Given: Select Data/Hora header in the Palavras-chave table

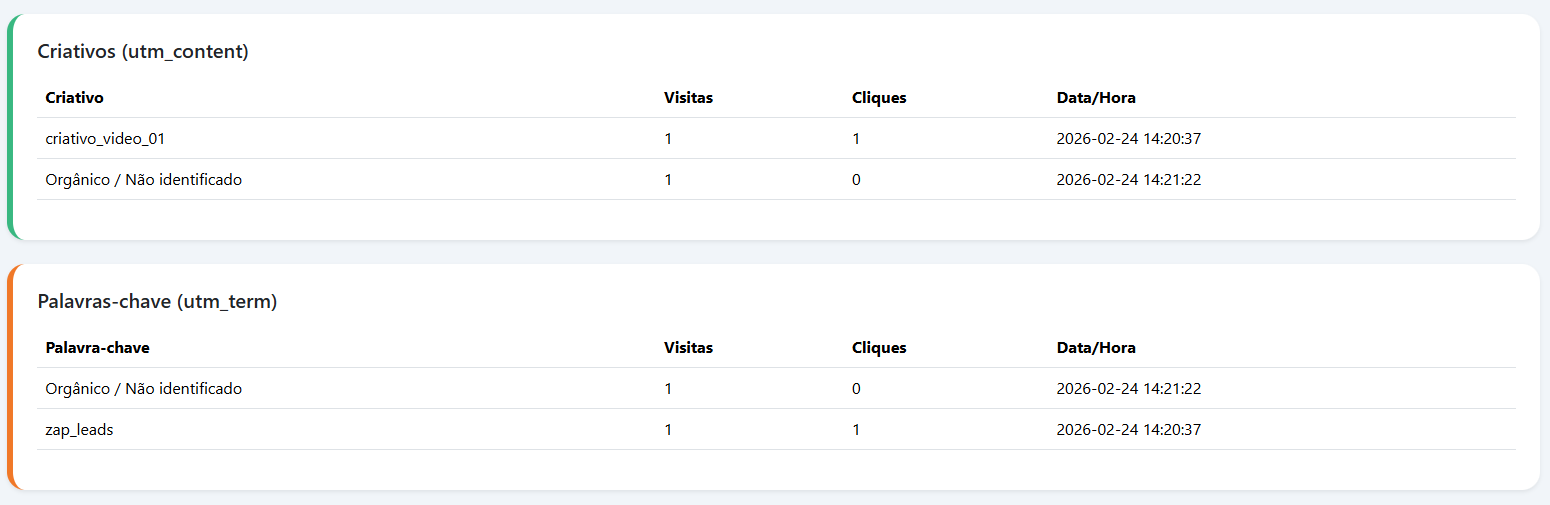Looking at the screenshot, I should [1096, 348].
